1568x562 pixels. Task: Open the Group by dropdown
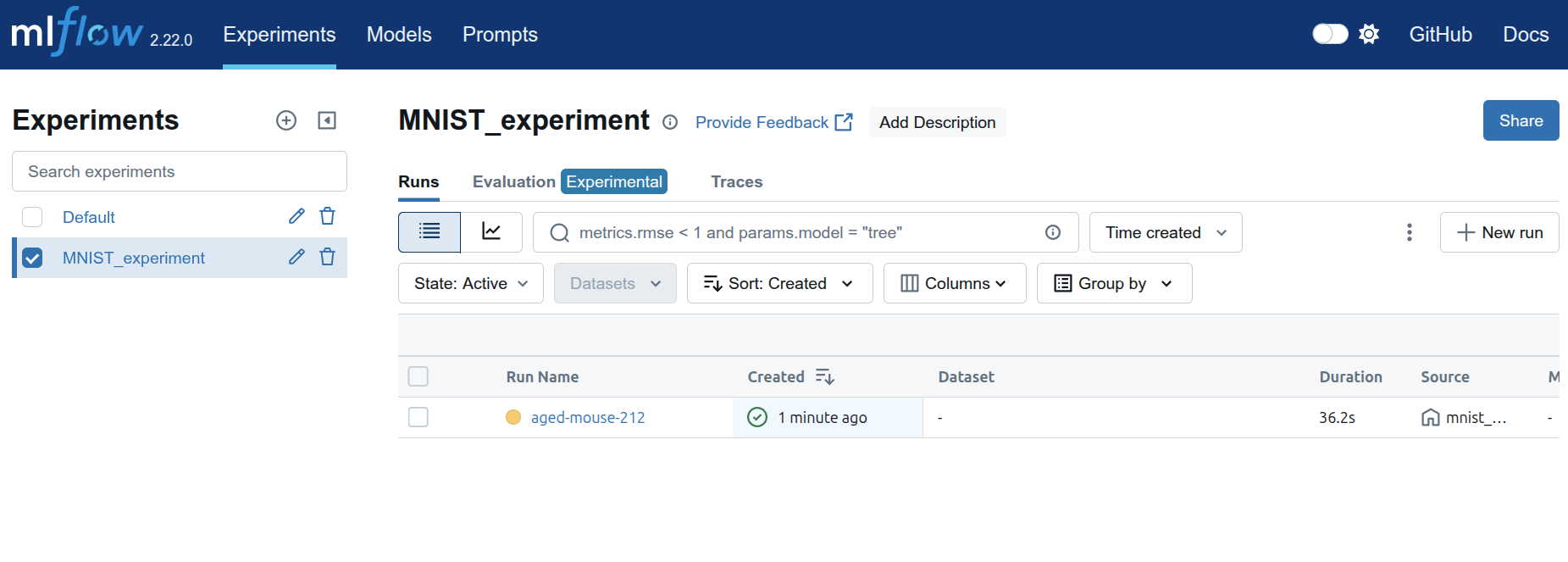coord(1114,283)
